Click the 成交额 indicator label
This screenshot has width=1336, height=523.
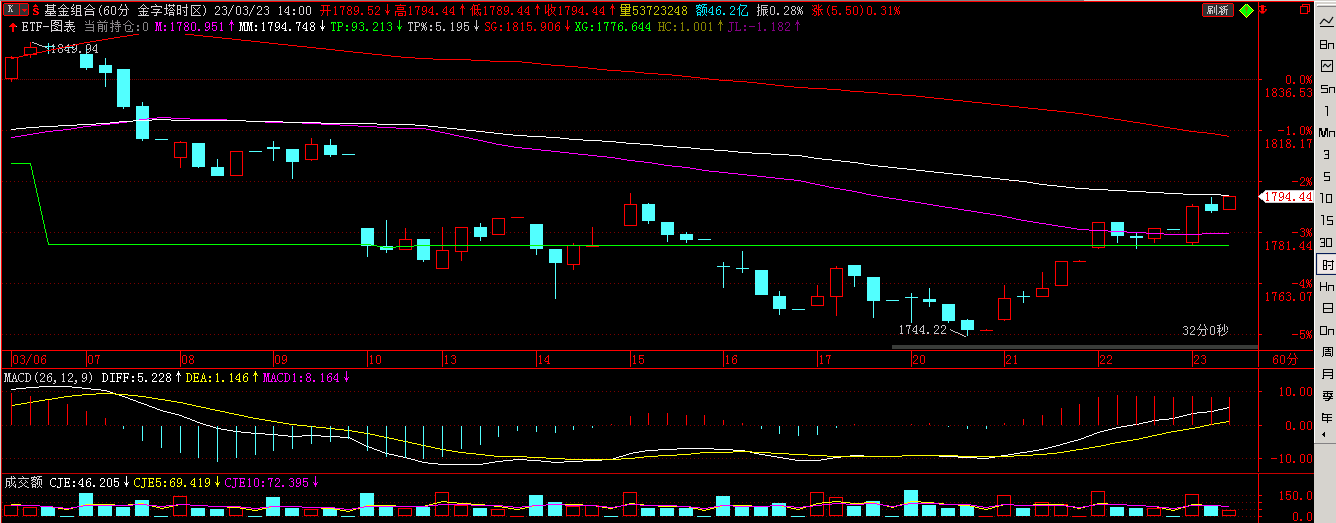tap(23, 482)
